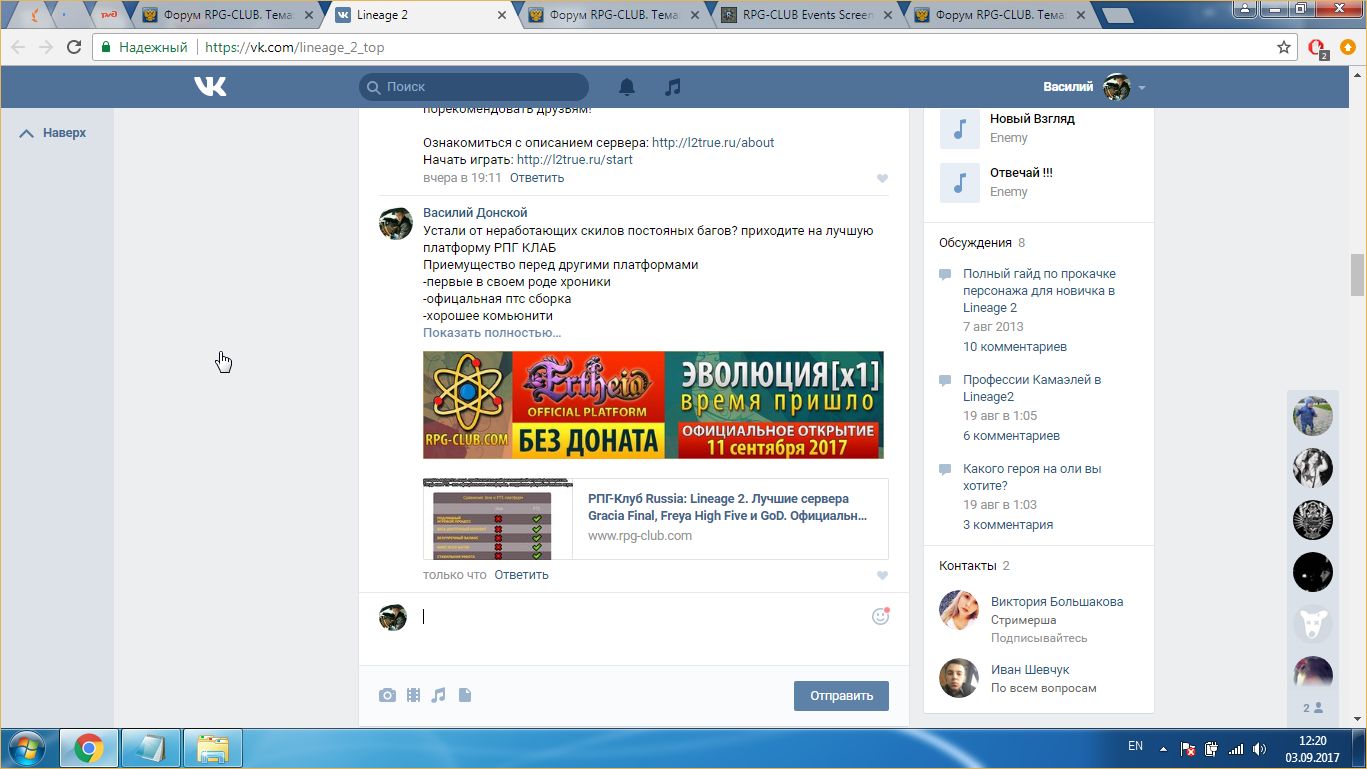The height and width of the screenshot is (769, 1367).
Task: Open the music note icon in header
Action: [673, 87]
